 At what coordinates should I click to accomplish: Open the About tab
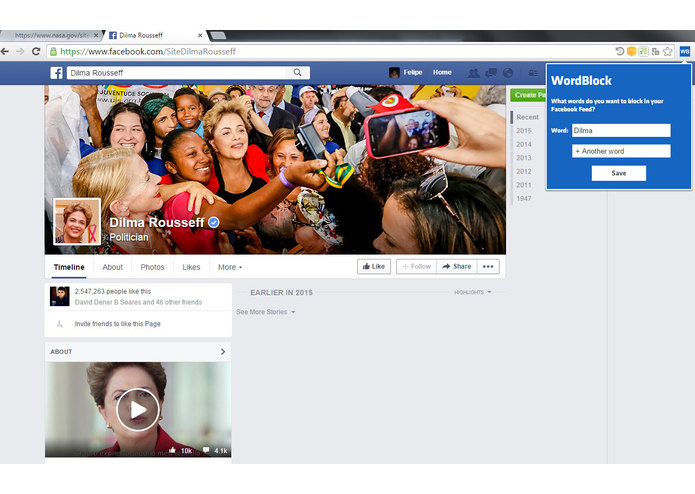[x=112, y=267]
